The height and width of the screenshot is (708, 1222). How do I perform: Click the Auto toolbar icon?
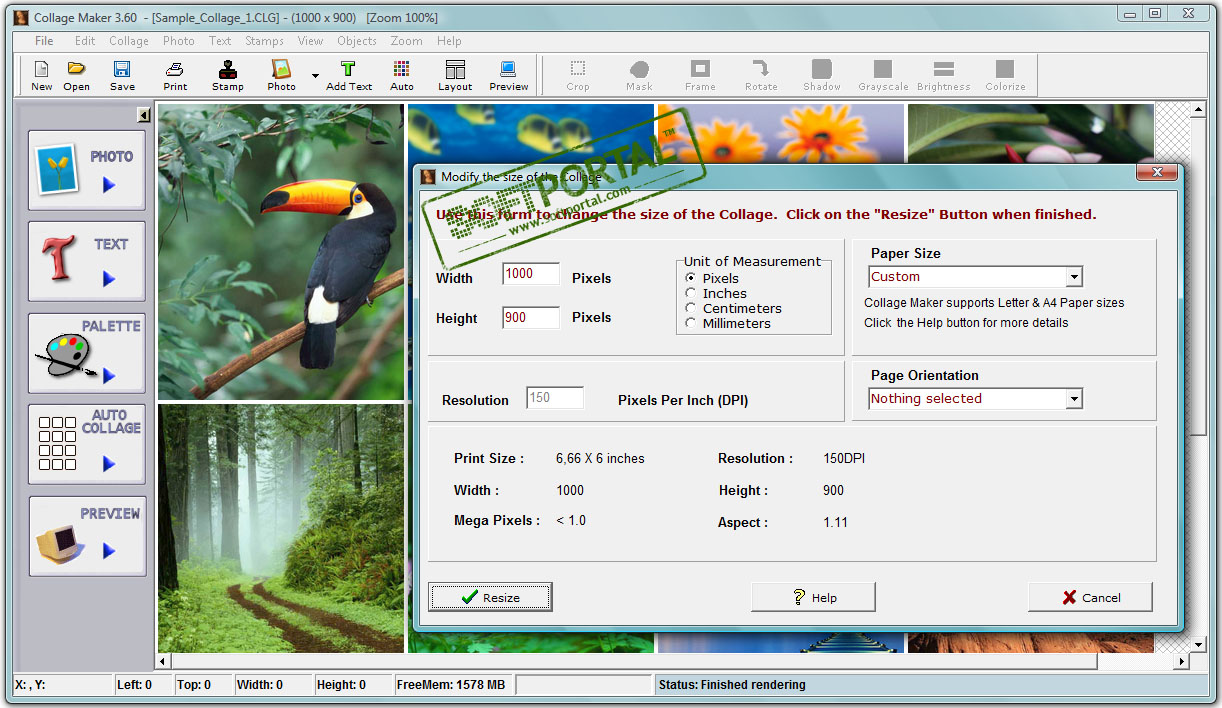coord(402,75)
